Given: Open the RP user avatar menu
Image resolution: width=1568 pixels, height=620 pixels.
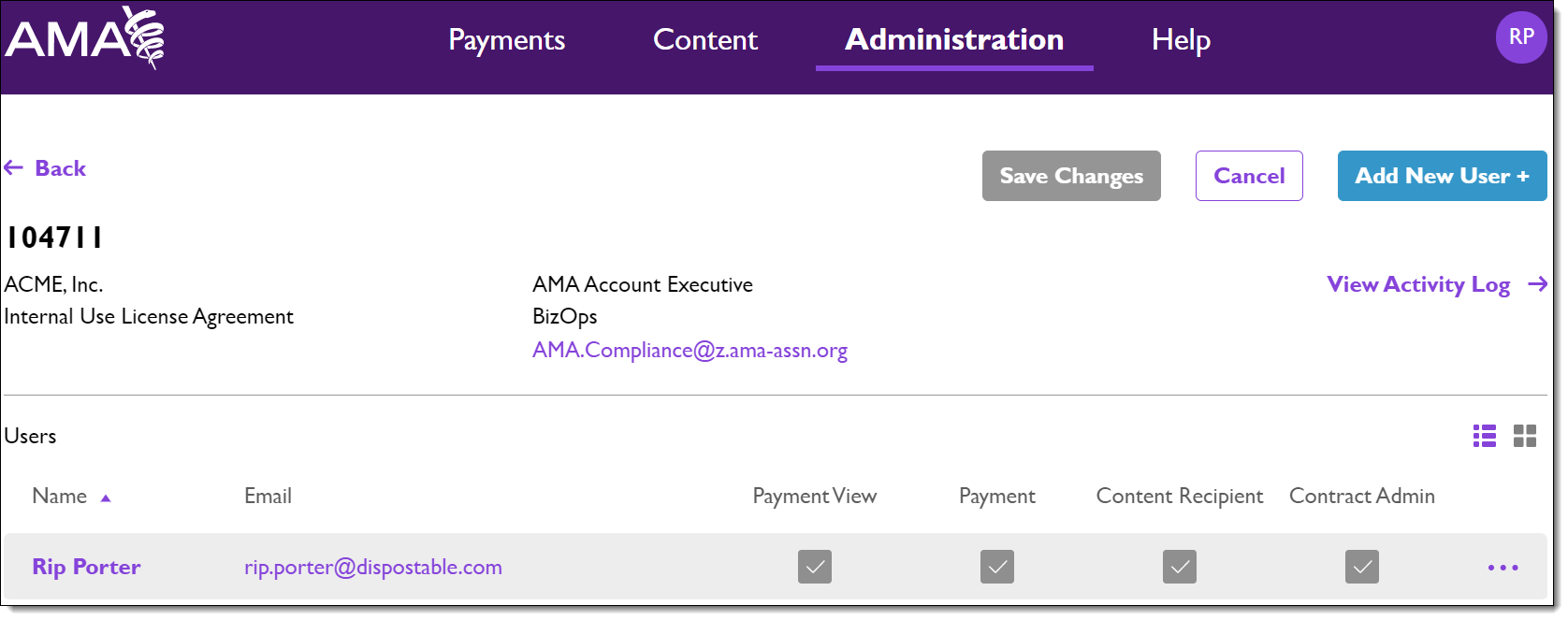Looking at the screenshot, I should click(1520, 37).
